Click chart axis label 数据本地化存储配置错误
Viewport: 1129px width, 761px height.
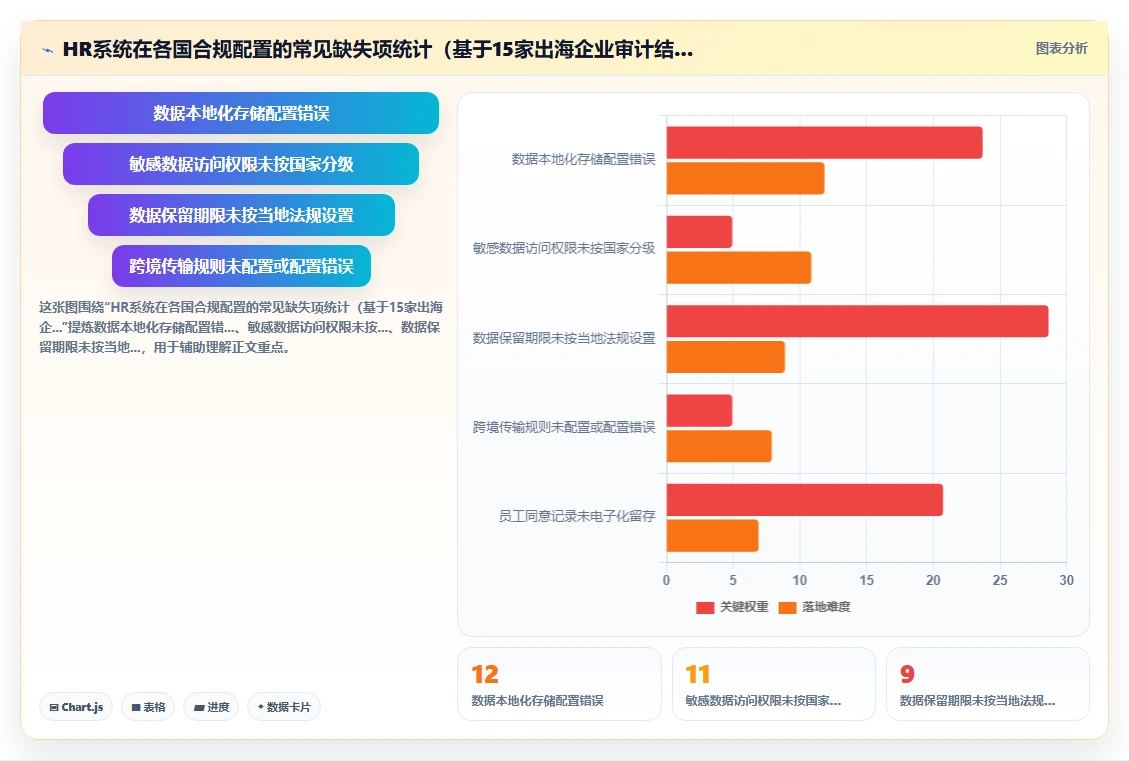(583, 159)
